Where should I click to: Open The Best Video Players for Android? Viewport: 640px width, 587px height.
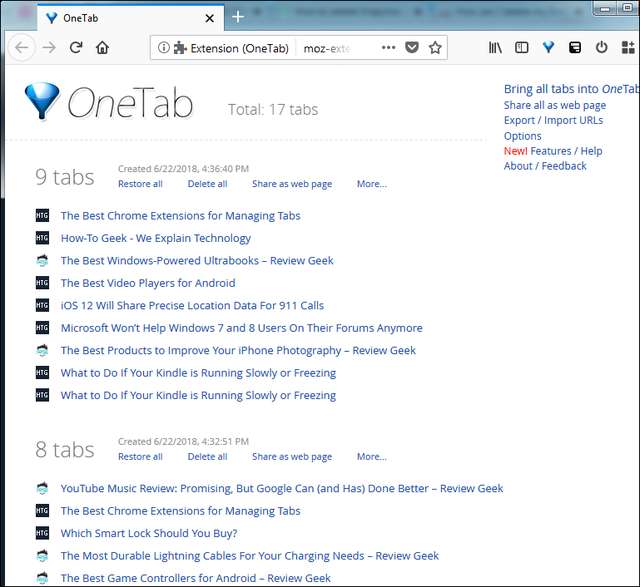click(148, 283)
